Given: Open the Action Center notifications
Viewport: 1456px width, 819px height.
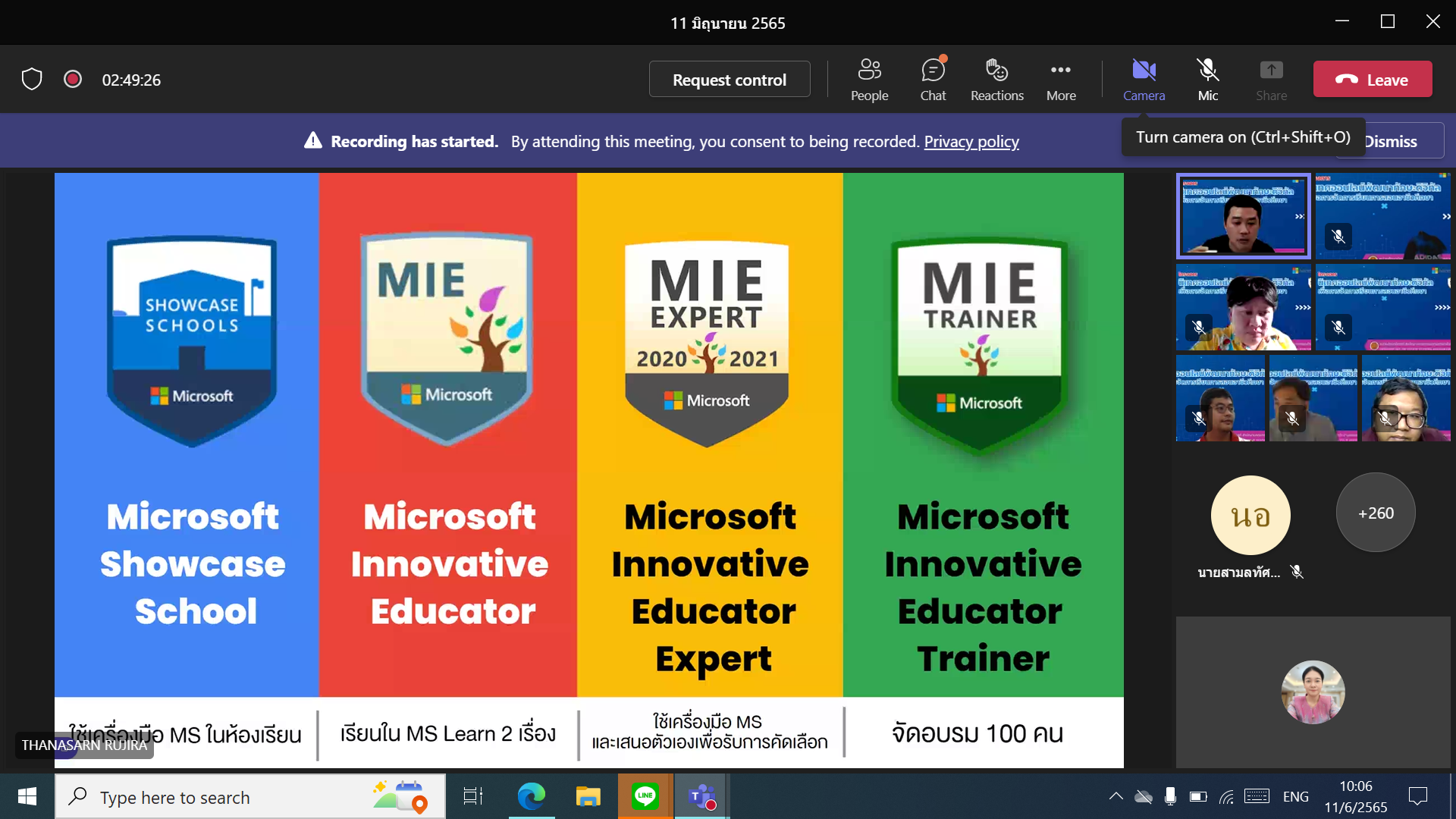Looking at the screenshot, I should coord(1417,796).
